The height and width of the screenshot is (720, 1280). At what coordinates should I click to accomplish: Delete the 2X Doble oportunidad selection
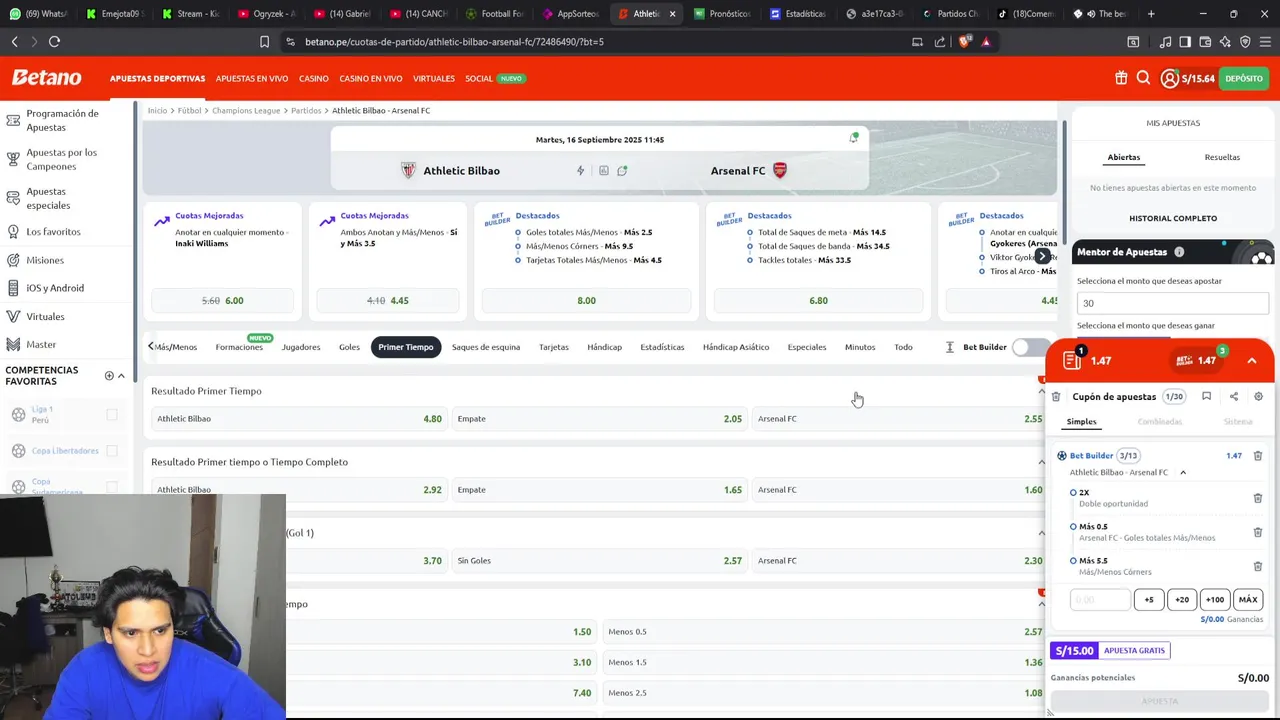tap(1258, 498)
